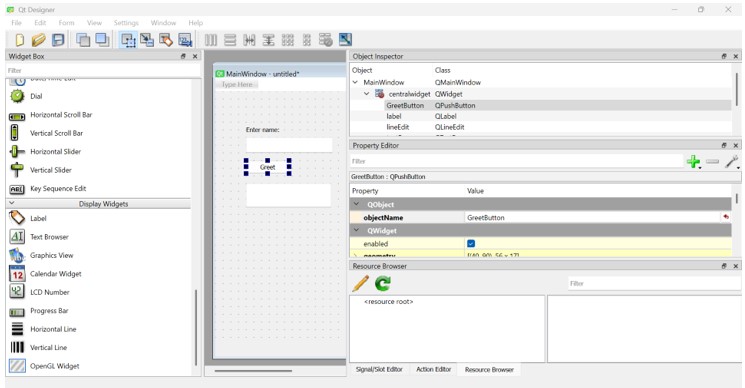The width and height of the screenshot is (745, 388).
Task: Send selected widget to back
Action: tap(83, 40)
